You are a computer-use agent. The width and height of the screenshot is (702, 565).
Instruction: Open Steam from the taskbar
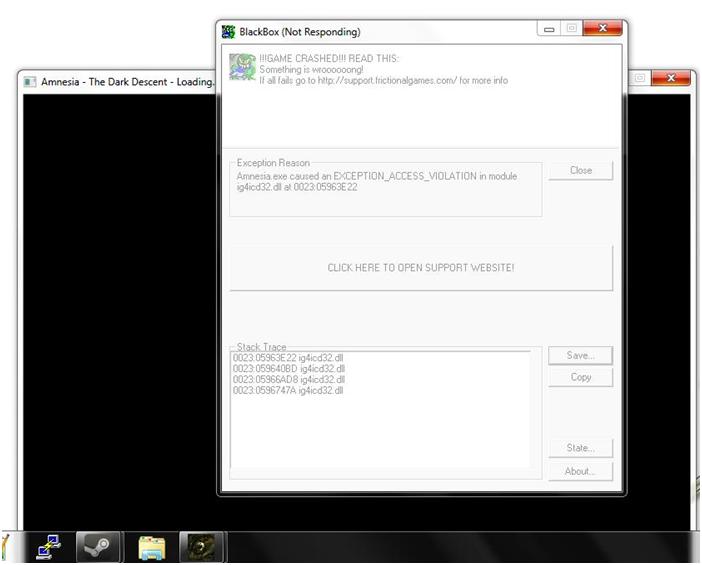point(98,546)
